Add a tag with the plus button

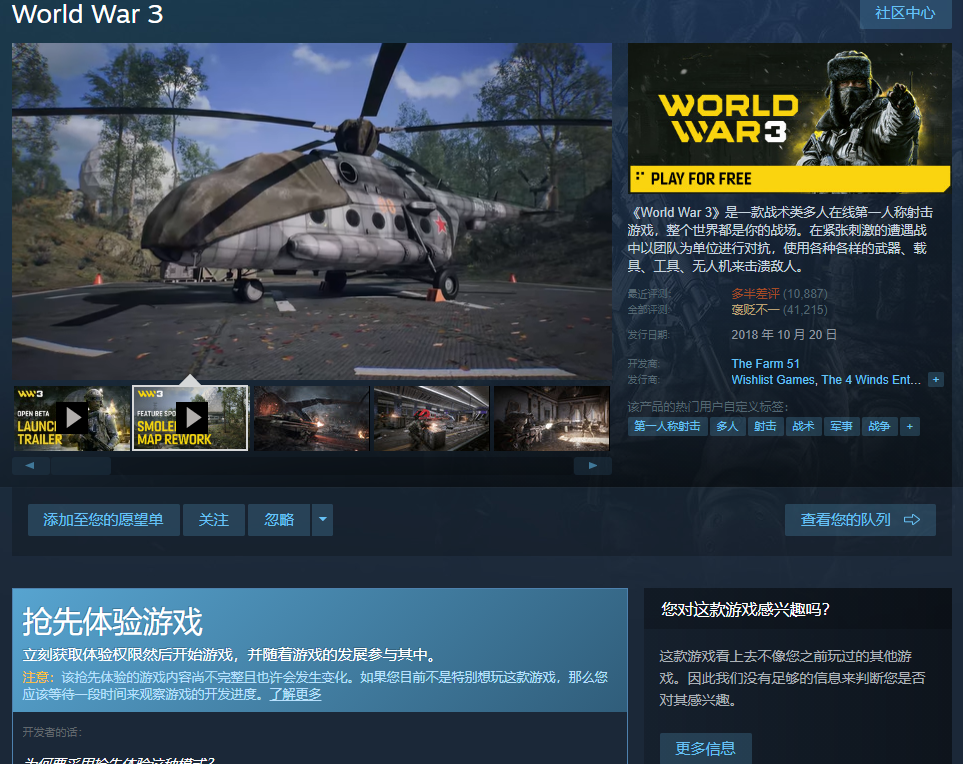[x=910, y=426]
